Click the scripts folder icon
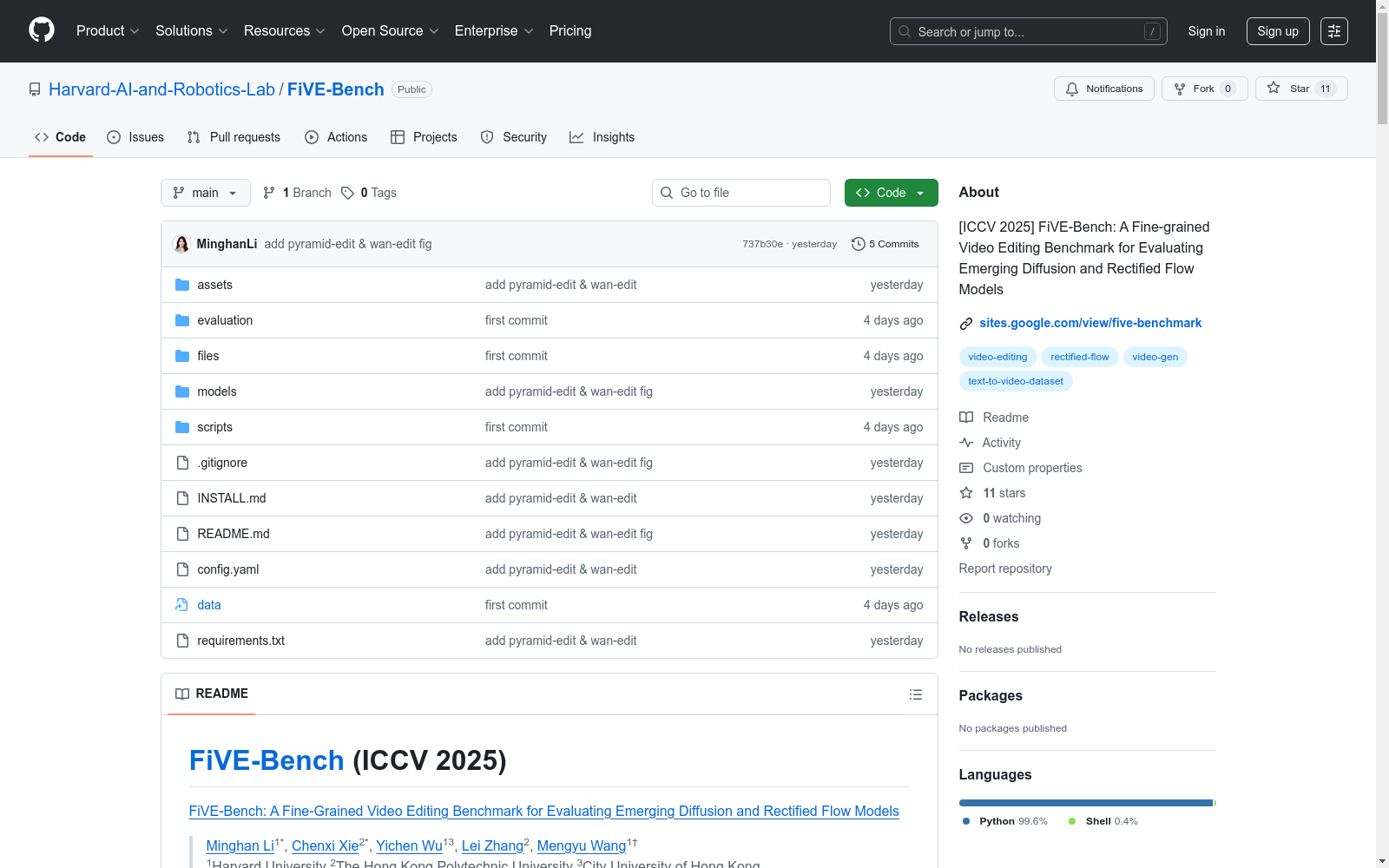Screen dimensions: 1389x868 click(182, 427)
